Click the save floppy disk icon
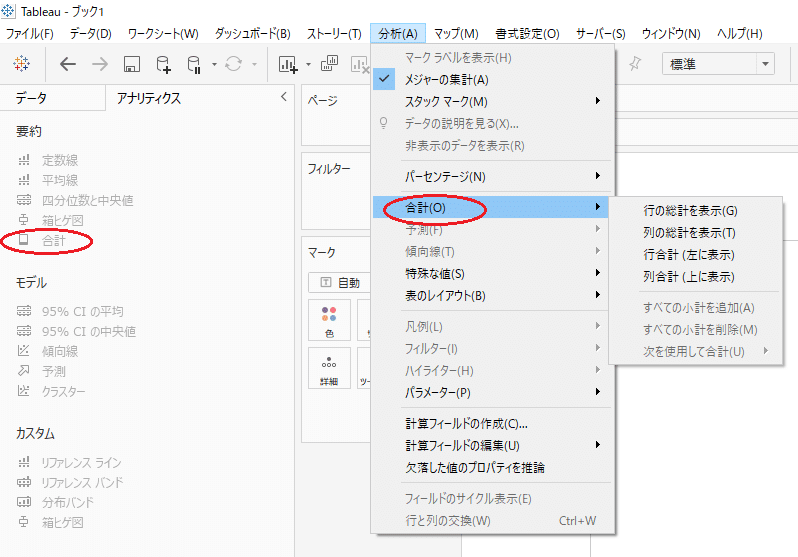Image resolution: width=798 pixels, height=557 pixels. pyautogui.click(x=132, y=64)
